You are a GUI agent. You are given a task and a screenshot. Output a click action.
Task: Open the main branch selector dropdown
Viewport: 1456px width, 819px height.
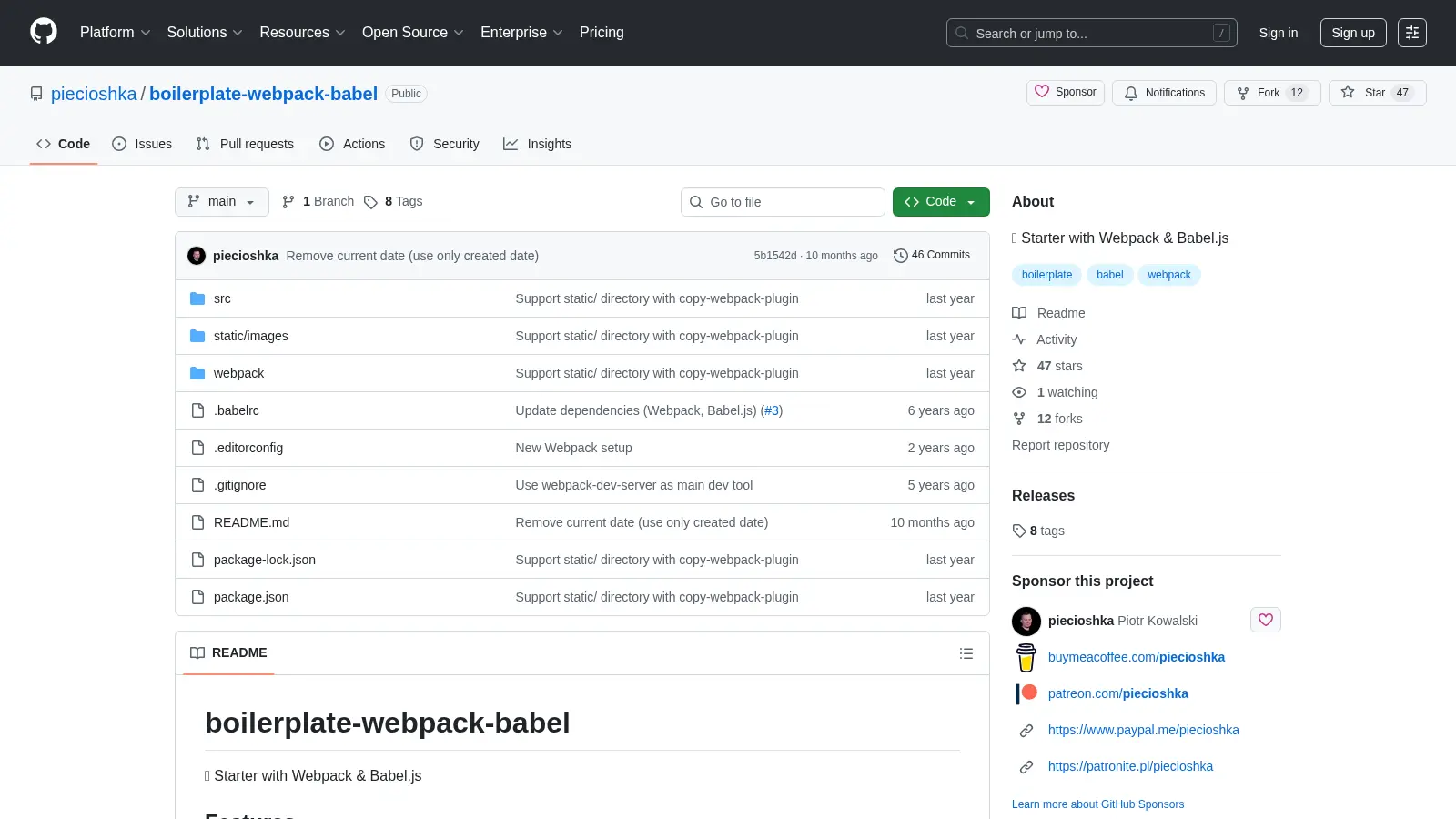[222, 202]
